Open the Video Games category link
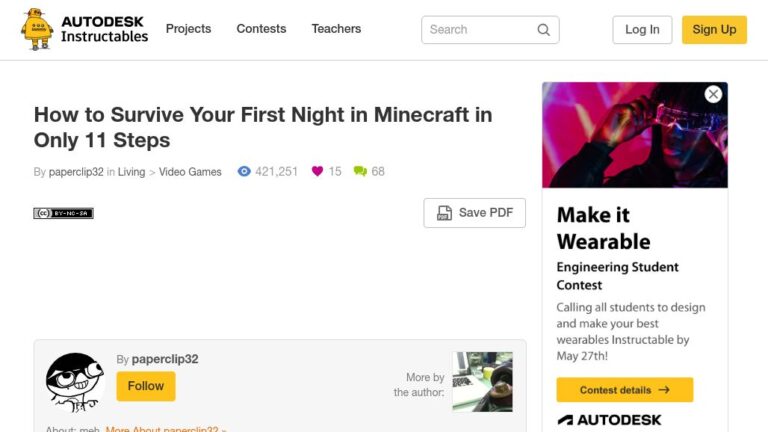 190,172
